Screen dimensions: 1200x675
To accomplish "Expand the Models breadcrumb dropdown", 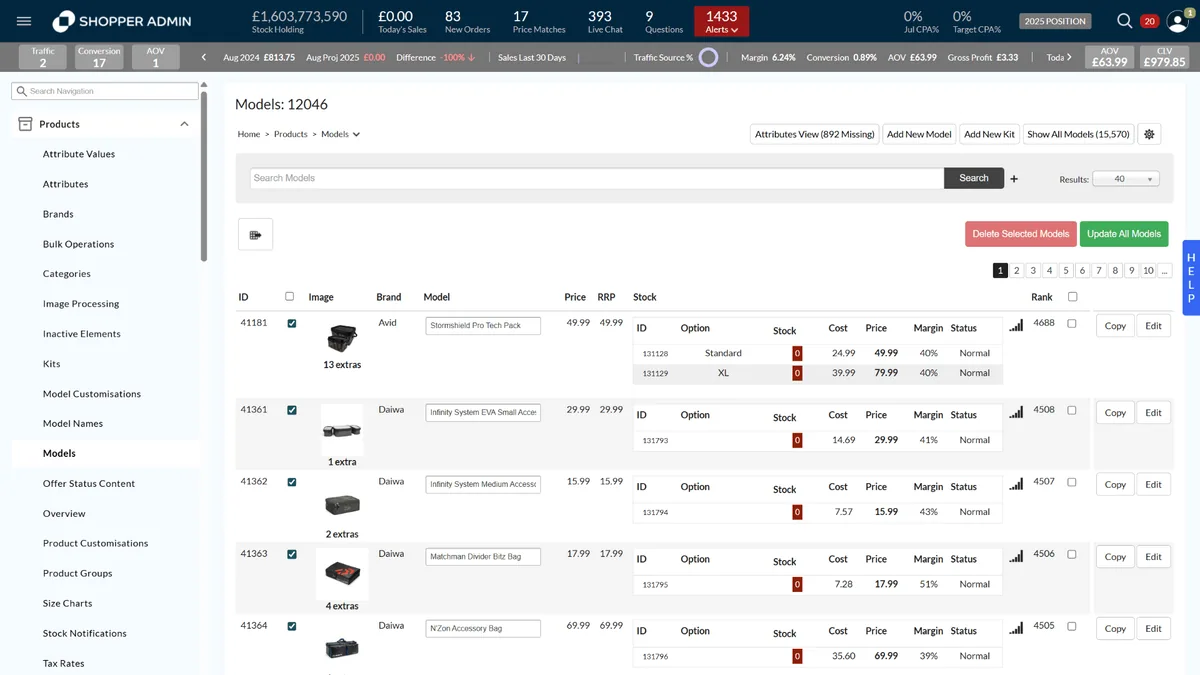I will click(356, 134).
